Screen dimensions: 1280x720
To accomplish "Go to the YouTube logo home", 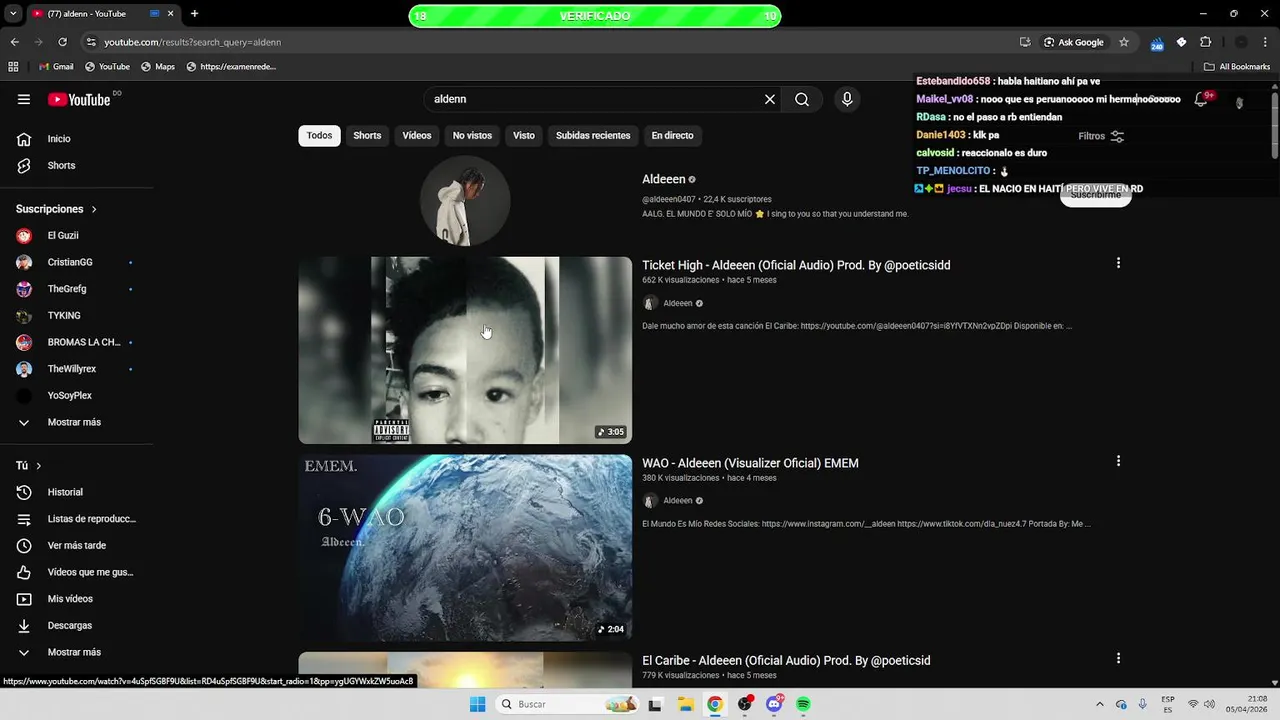I will click(x=79, y=99).
